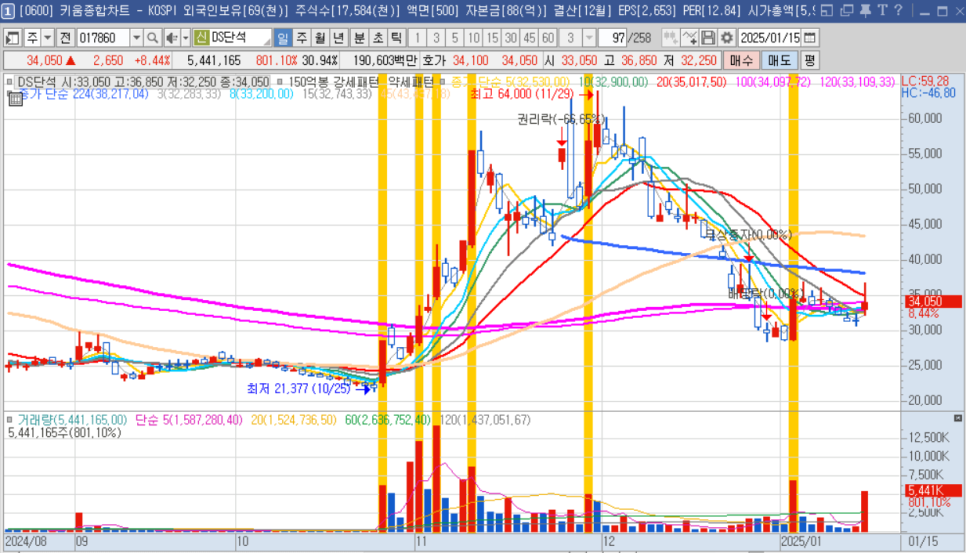Viewport: 966px width, 553px height.
Task: Click the speaker sound icon
Action: pyautogui.click(x=172, y=38)
